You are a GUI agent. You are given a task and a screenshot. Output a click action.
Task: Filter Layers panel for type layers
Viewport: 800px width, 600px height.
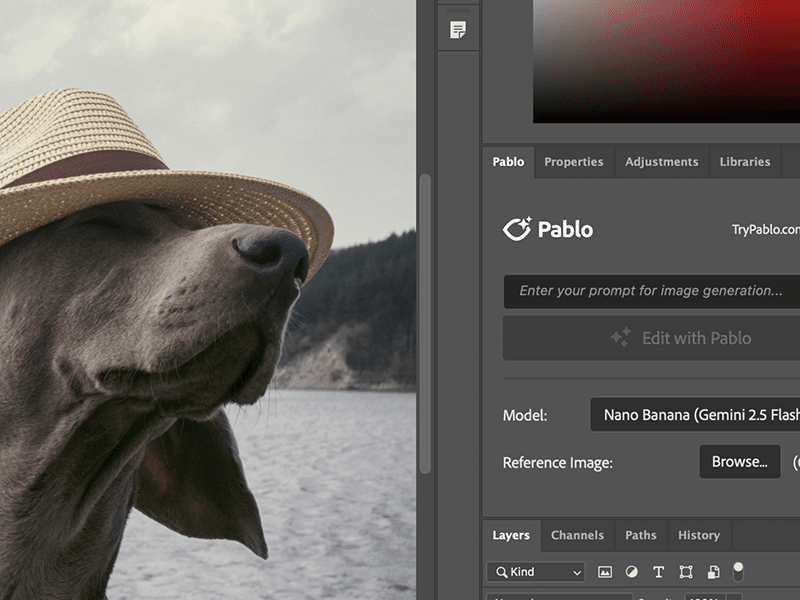(659, 572)
